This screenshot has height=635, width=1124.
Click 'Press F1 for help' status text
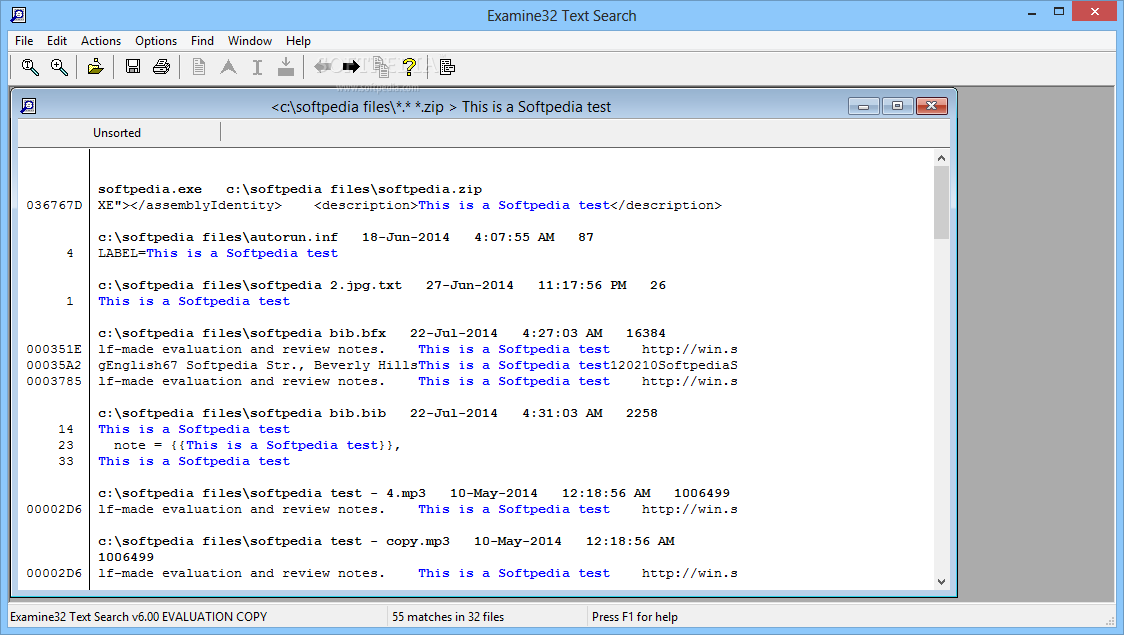634,616
